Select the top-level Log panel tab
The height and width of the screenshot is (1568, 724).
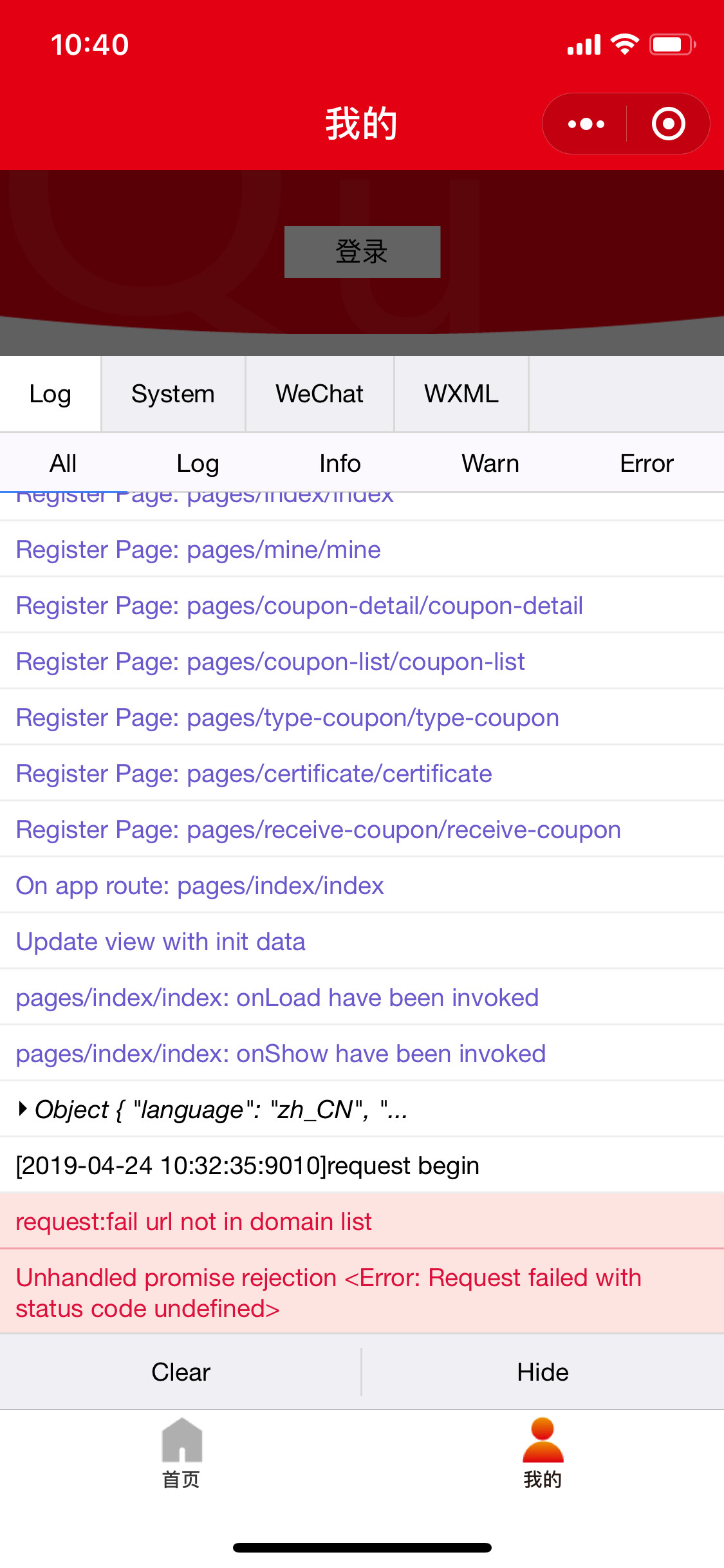50,394
